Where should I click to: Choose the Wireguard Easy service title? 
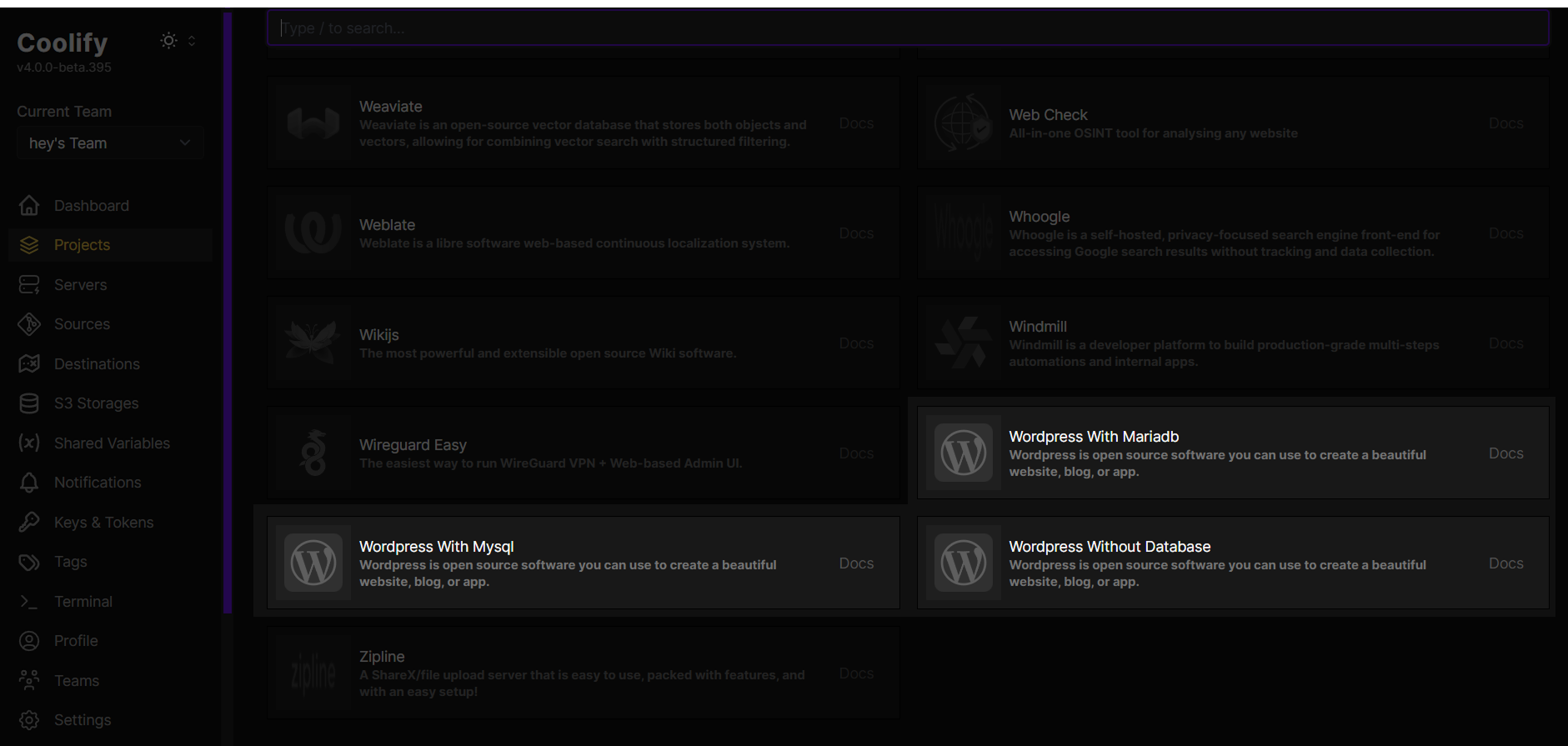pyautogui.click(x=413, y=445)
